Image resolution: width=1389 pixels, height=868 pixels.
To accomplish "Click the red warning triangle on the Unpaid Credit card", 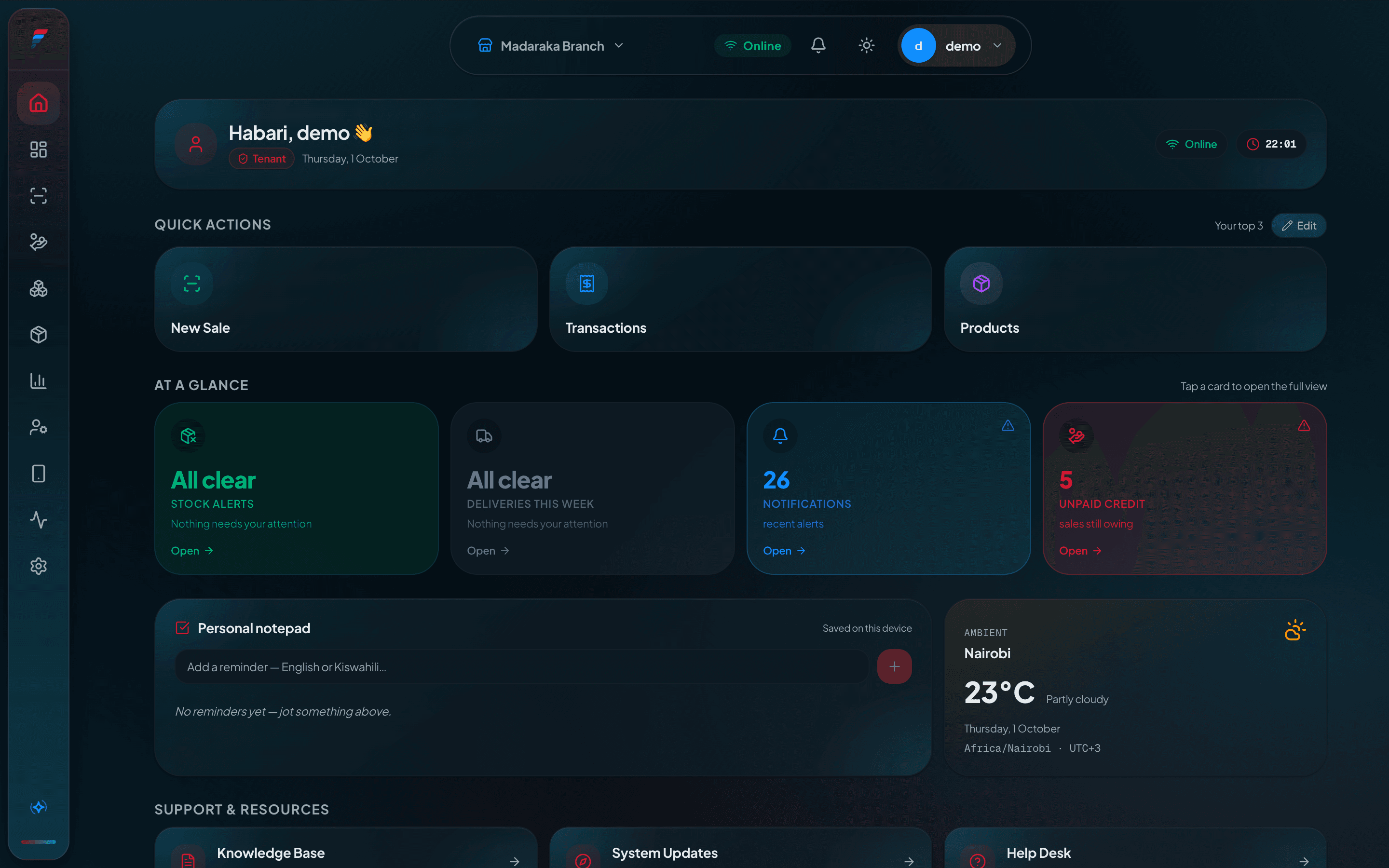I will tap(1304, 425).
